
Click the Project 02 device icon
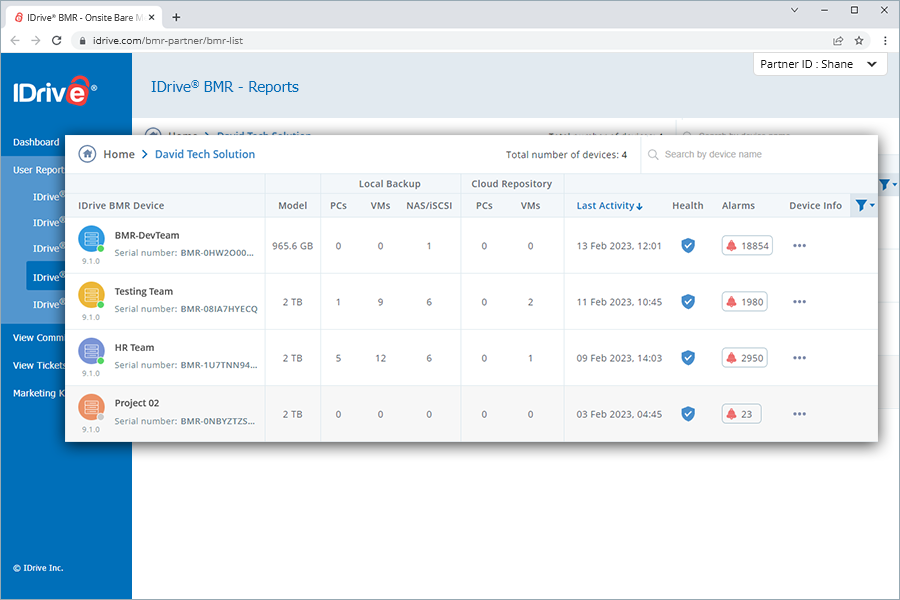91,408
